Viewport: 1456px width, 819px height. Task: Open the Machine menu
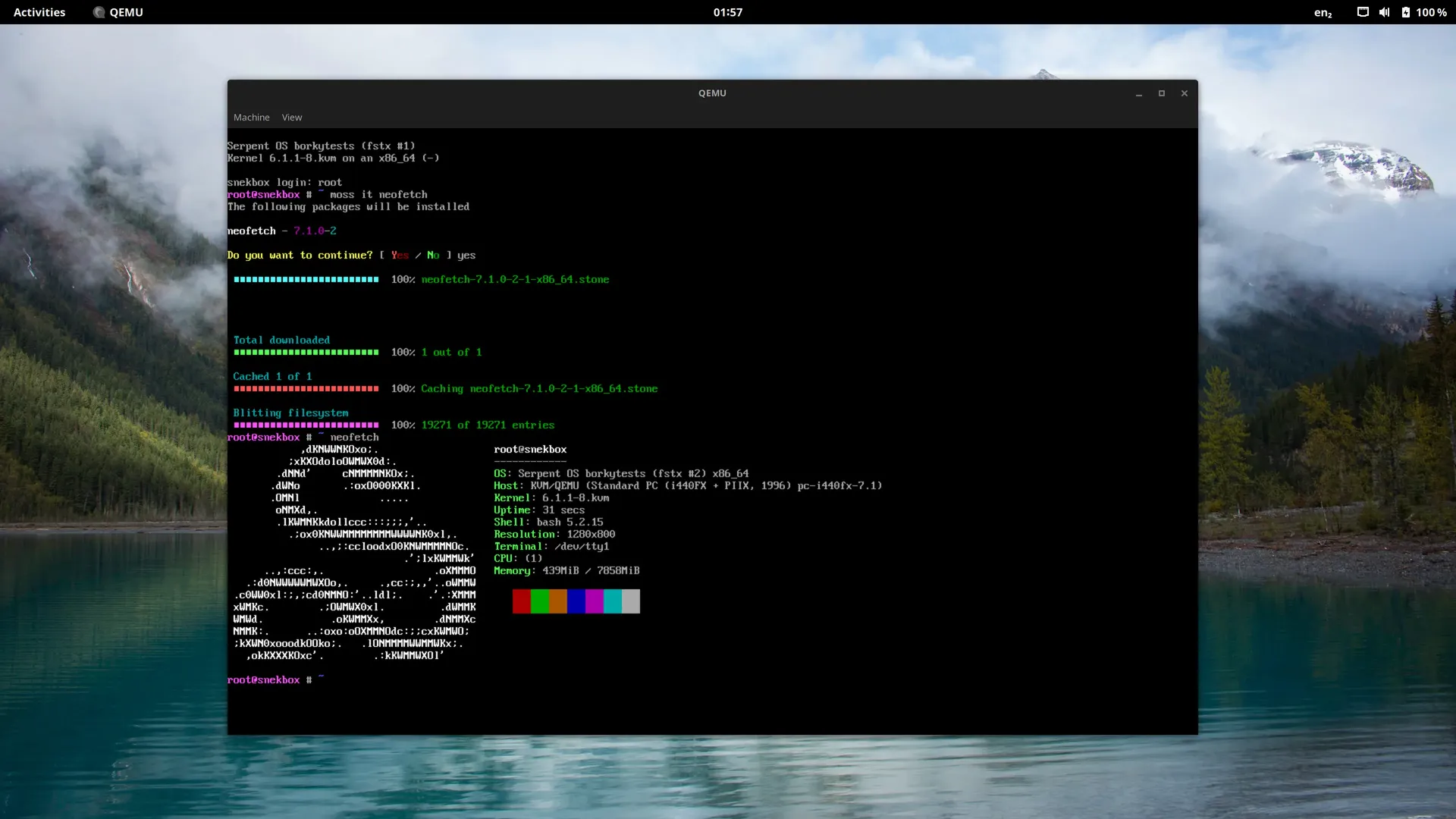tap(251, 118)
